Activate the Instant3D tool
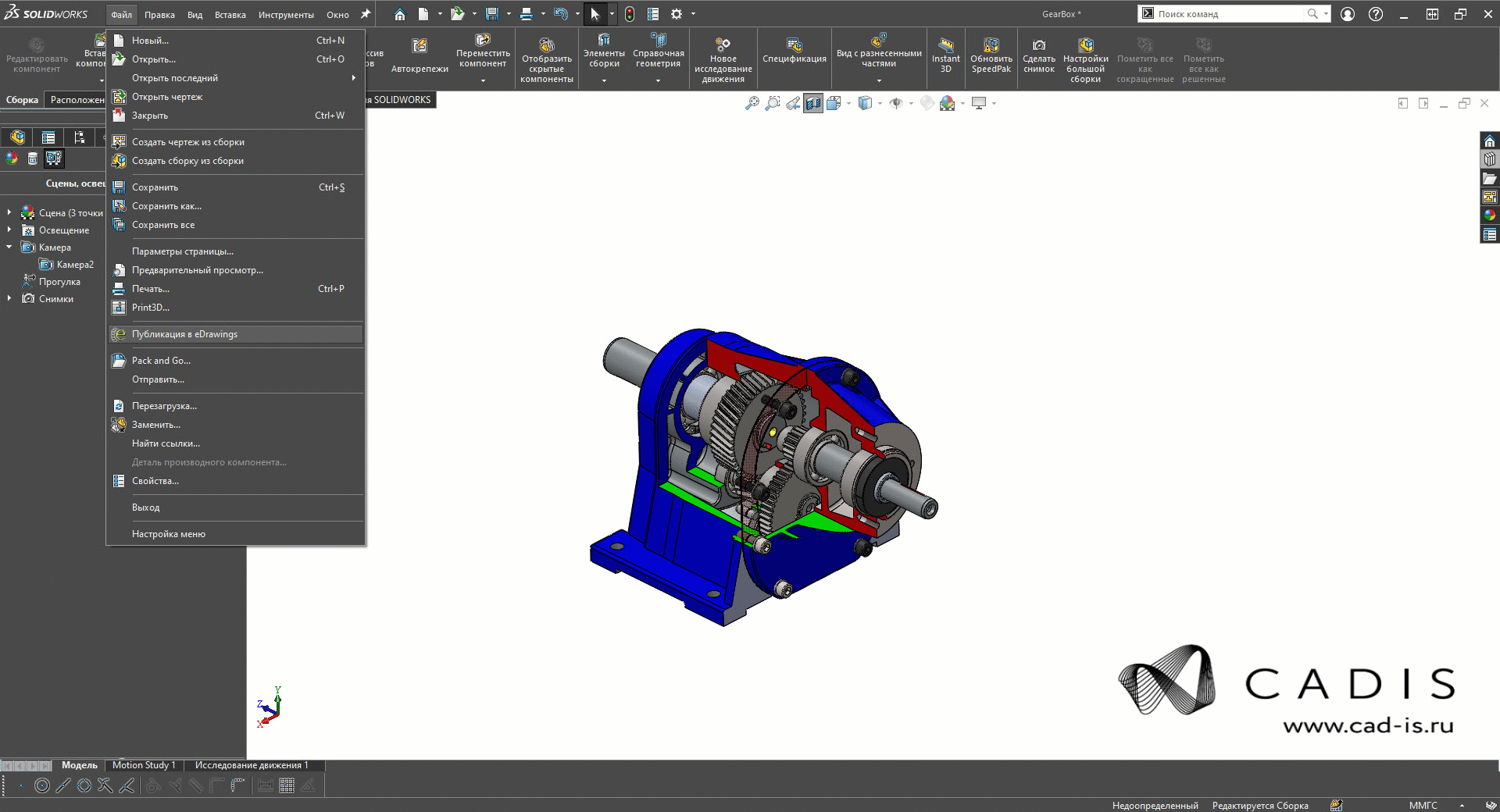Screen dimensions: 1500x812 tap(945, 55)
